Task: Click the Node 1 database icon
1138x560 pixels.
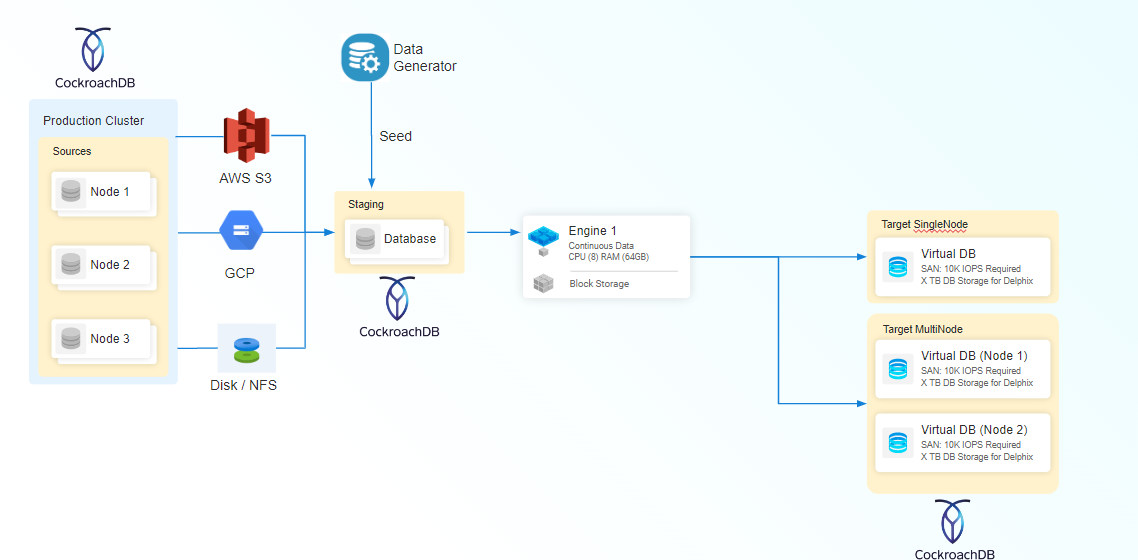Action: point(70,191)
